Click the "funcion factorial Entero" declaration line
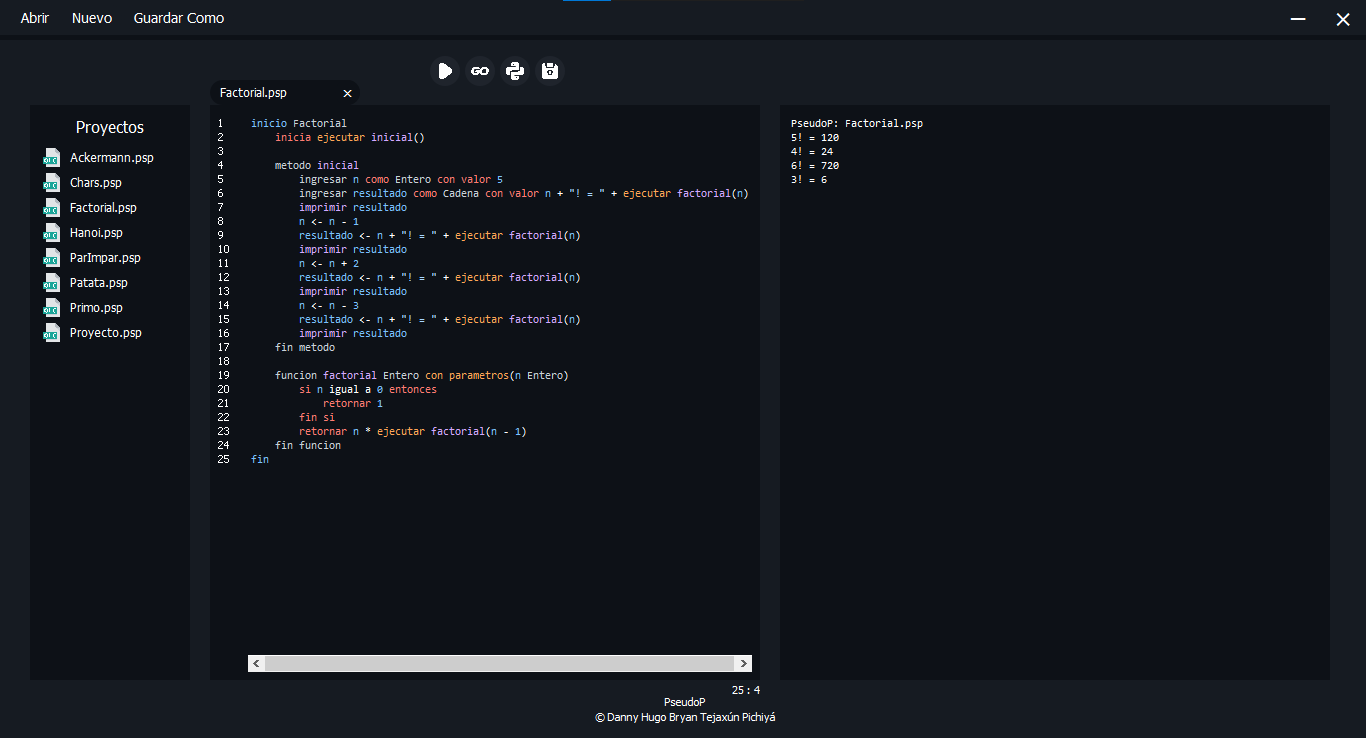 point(422,375)
